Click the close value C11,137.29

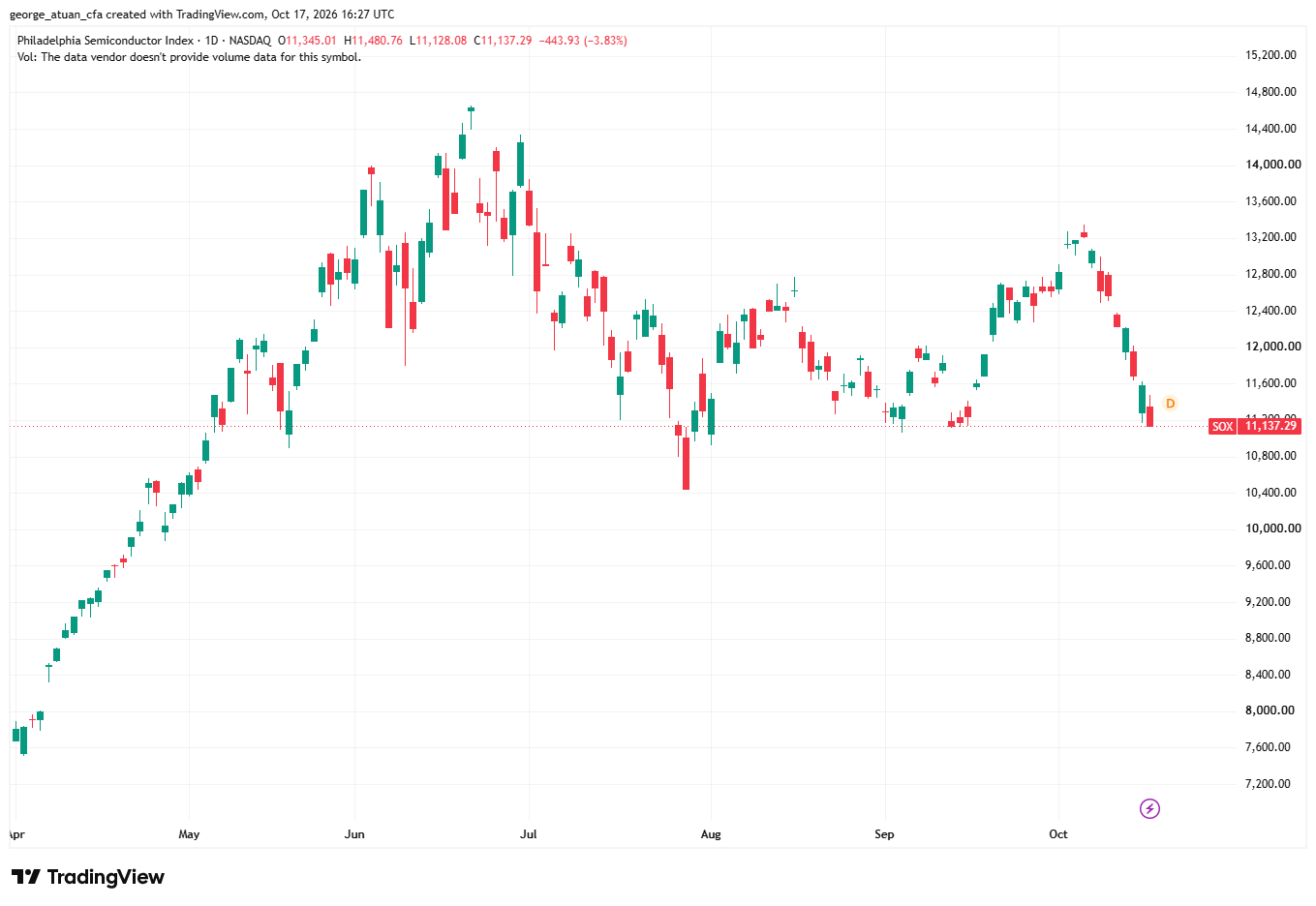pos(503,41)
